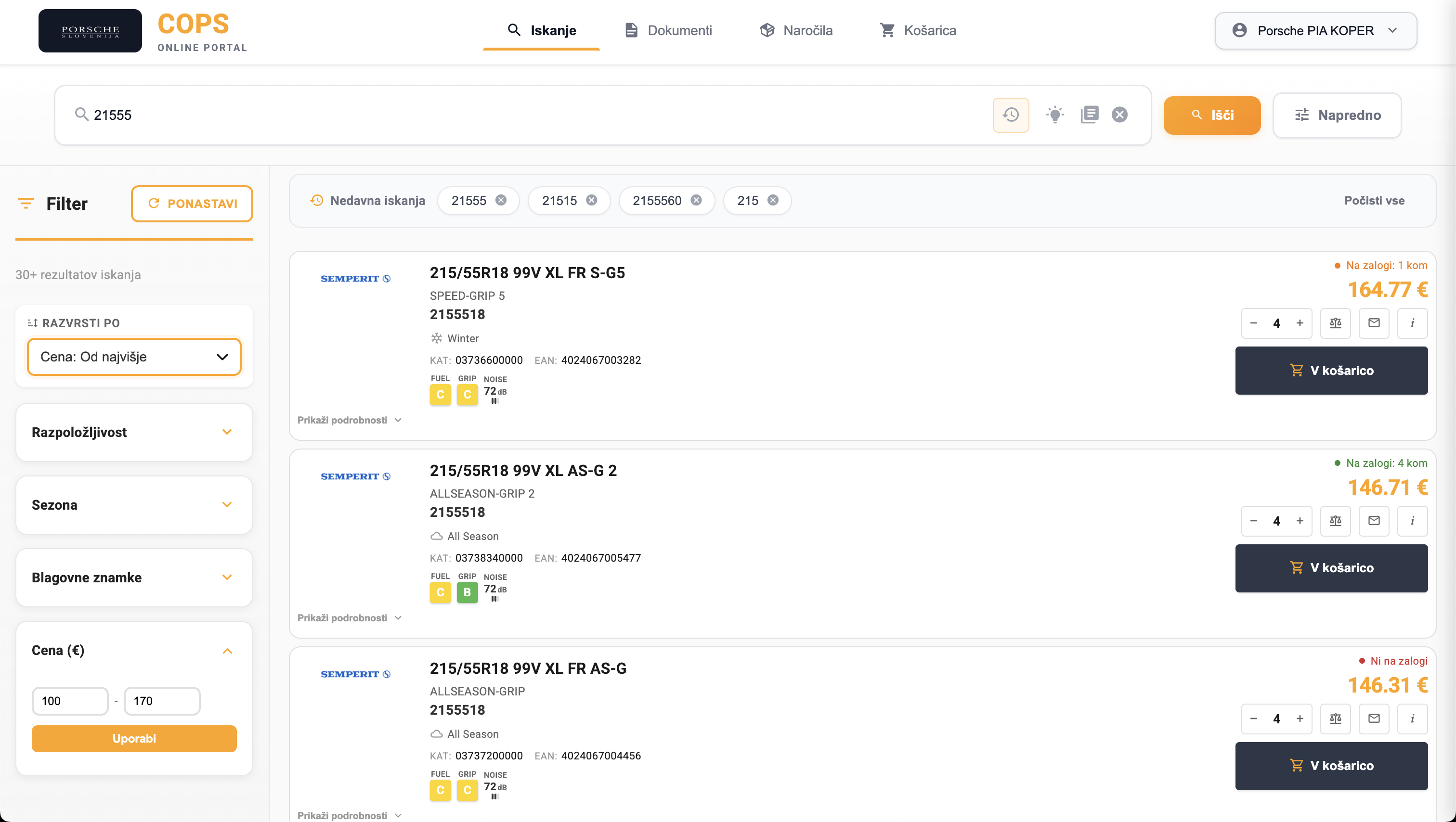
Task: Open the Košarica tab
Action: pyautogui.click(x=918, y=30)
